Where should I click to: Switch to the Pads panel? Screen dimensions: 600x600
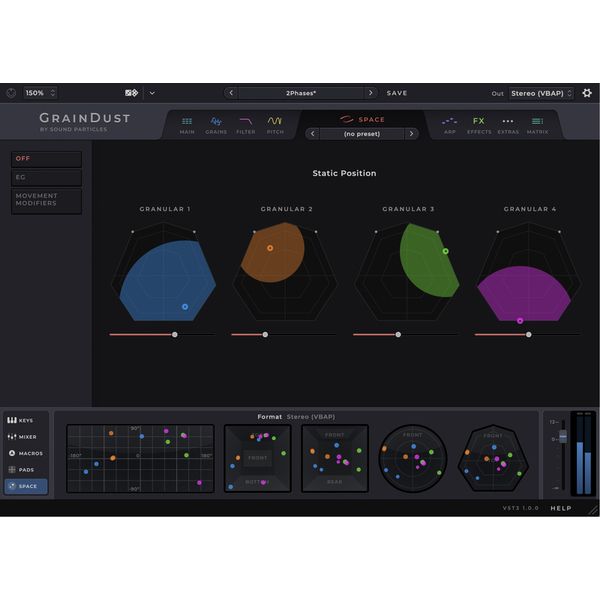pos(26,470)
